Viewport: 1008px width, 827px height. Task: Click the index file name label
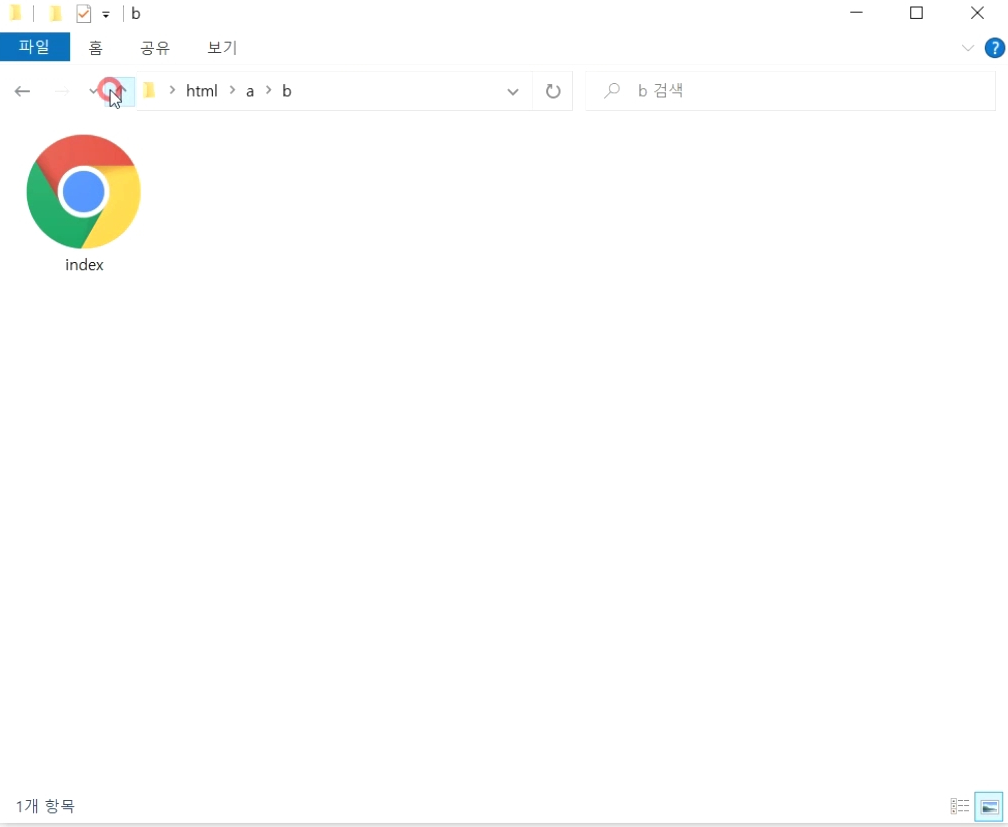click(84, 265)
